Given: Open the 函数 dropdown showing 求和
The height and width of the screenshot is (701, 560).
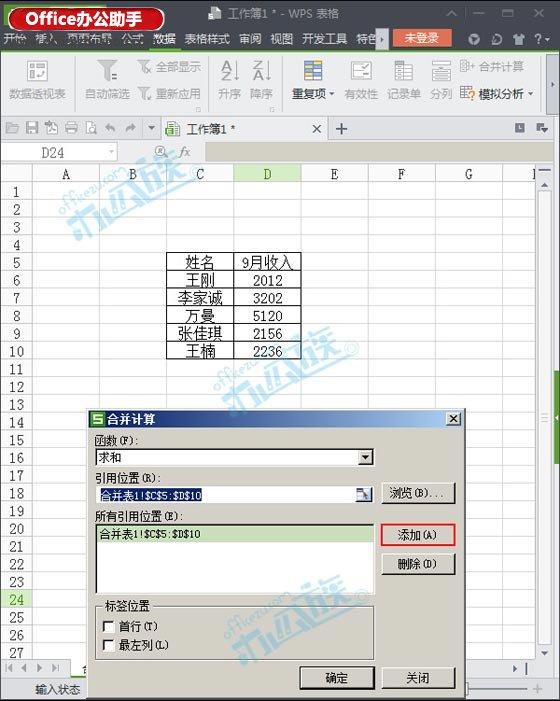Looking at the screenshot, I should [x=365, y=457].
